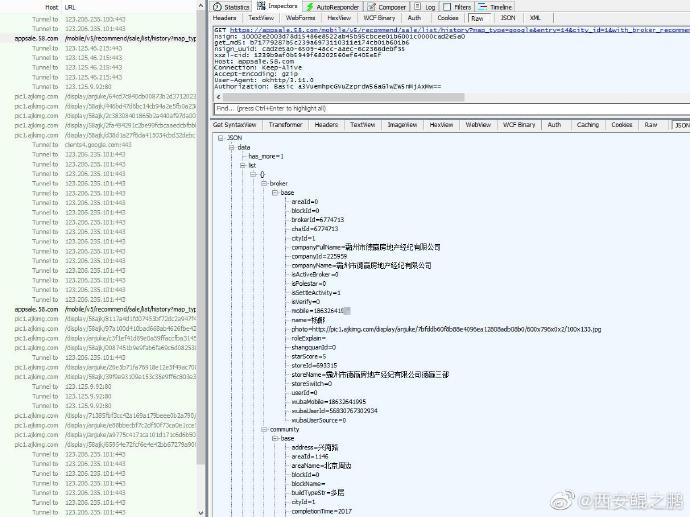
Task: Select the brokerId=6774713 entry
Action: pyautogui.click(x=317, y=220)
